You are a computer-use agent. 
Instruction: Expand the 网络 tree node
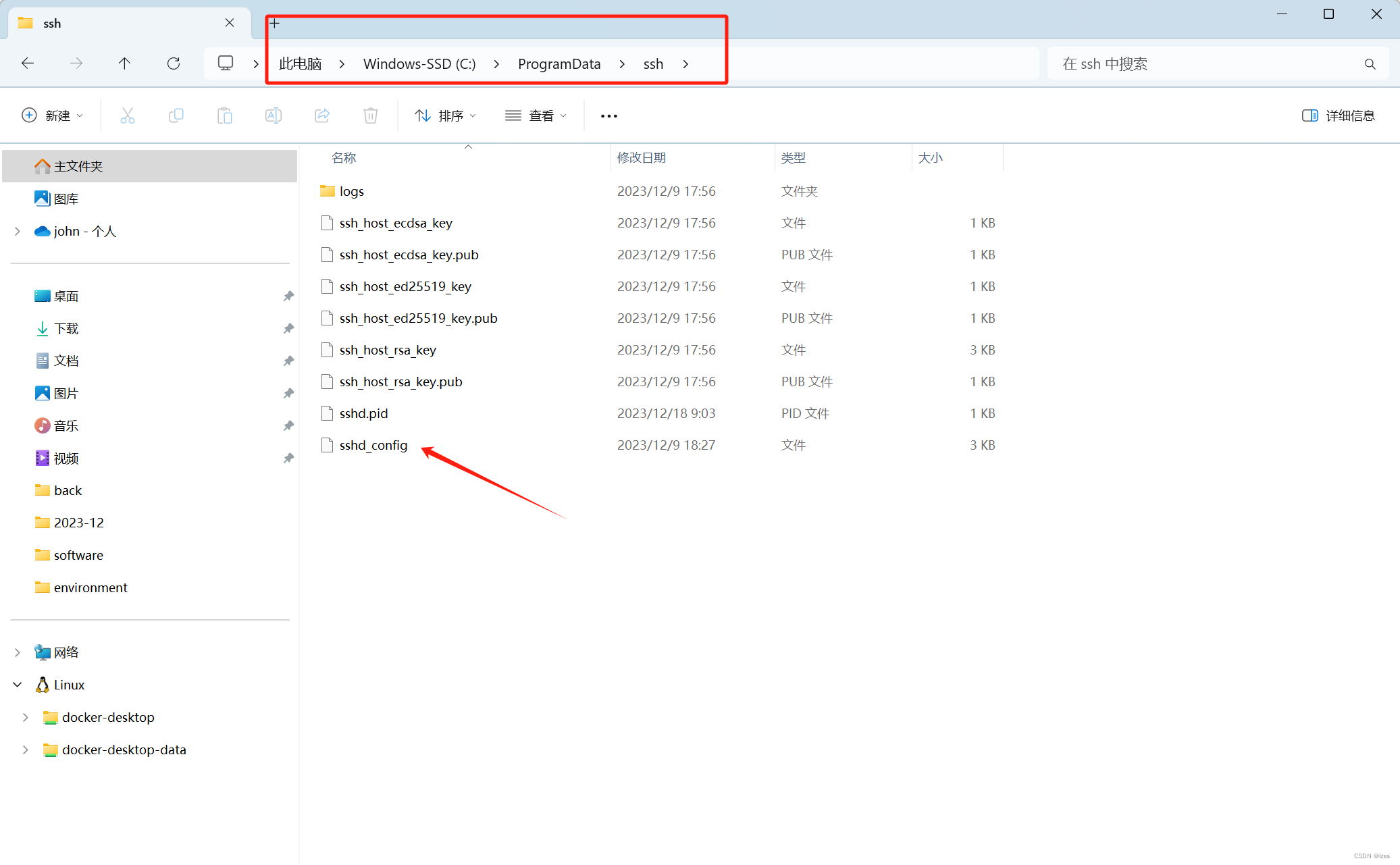[x=18, y=652]
